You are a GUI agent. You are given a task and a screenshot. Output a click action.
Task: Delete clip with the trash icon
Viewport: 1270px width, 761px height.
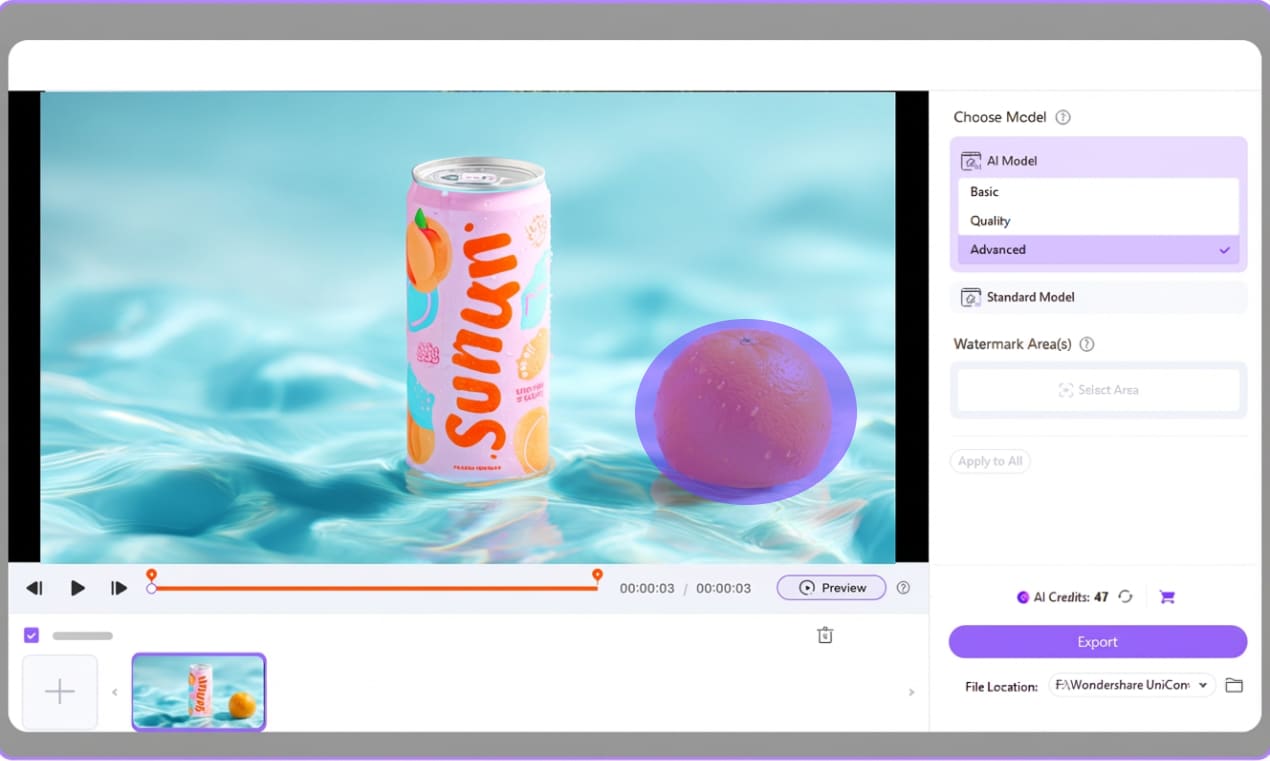pos(825,635)
